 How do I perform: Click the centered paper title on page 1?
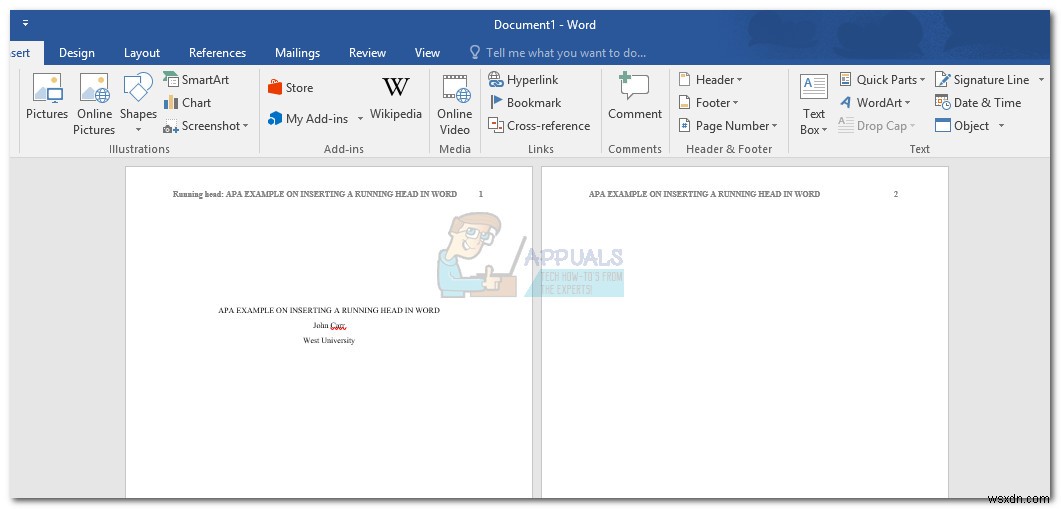329,311
